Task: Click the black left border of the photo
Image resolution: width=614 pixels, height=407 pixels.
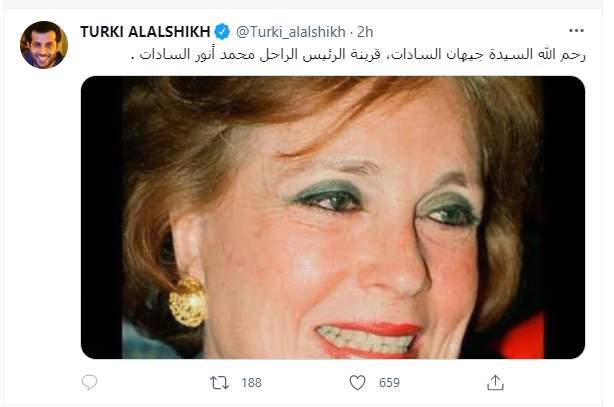Action: pos(102,217)
